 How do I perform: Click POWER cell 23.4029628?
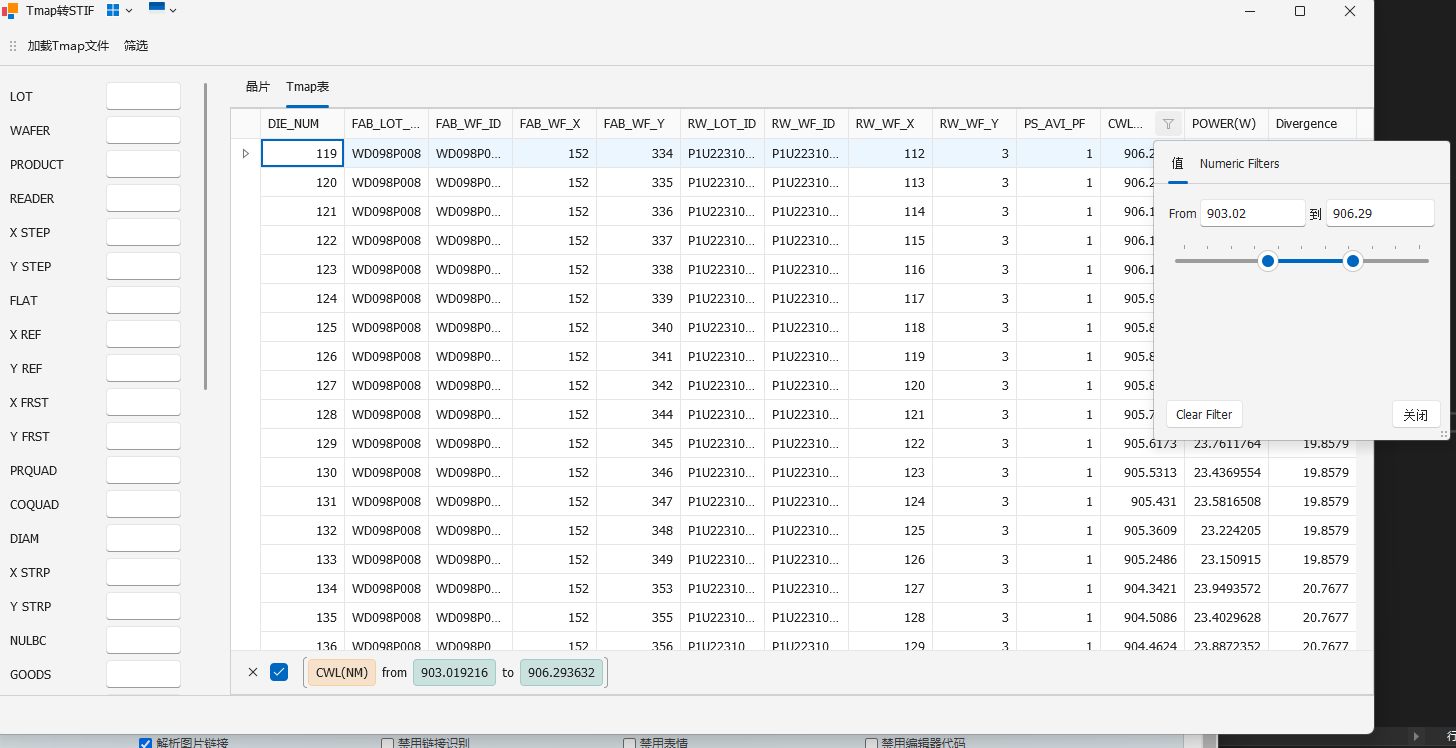tap(1226, 617)
